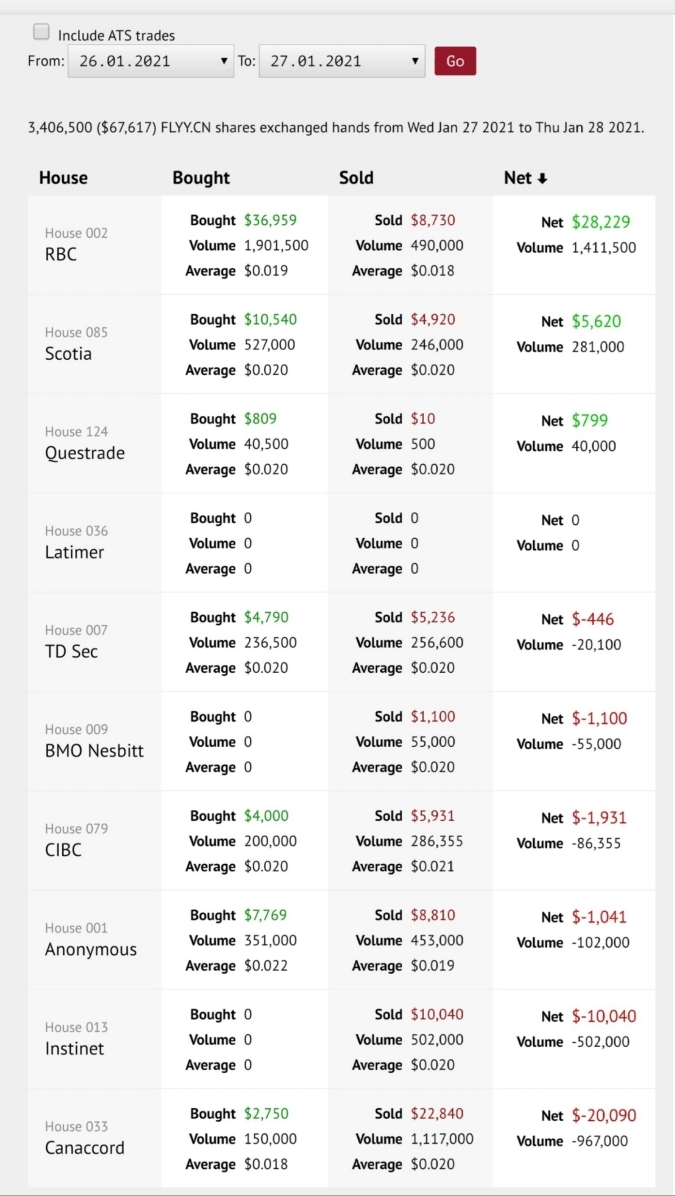Screen dimensions: 675x1196
Task: Sort table by Bought column header
Action: 201,178
